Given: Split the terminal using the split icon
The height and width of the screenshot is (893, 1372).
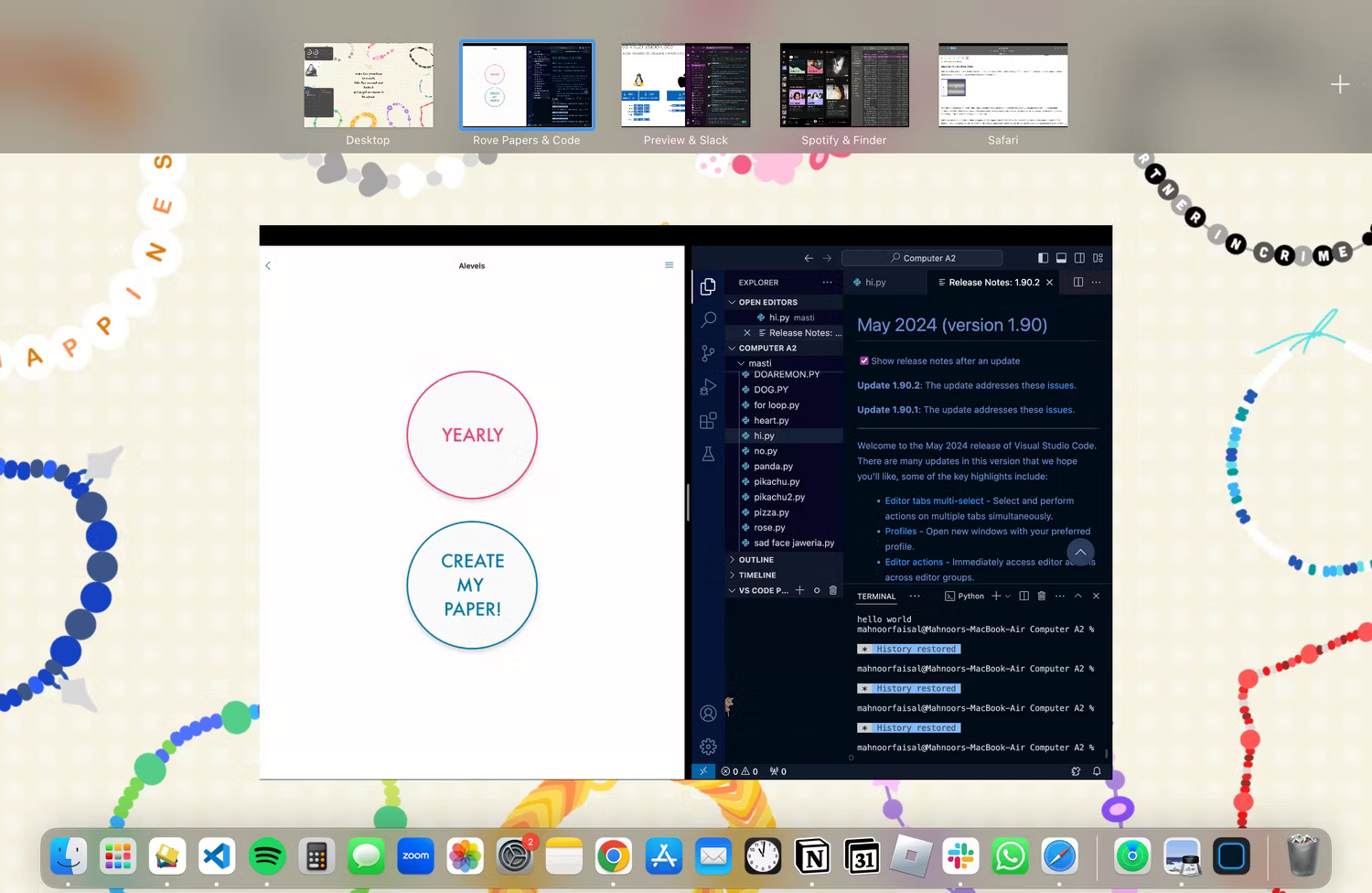Looking at the screenshot, I should (1024, 596).
